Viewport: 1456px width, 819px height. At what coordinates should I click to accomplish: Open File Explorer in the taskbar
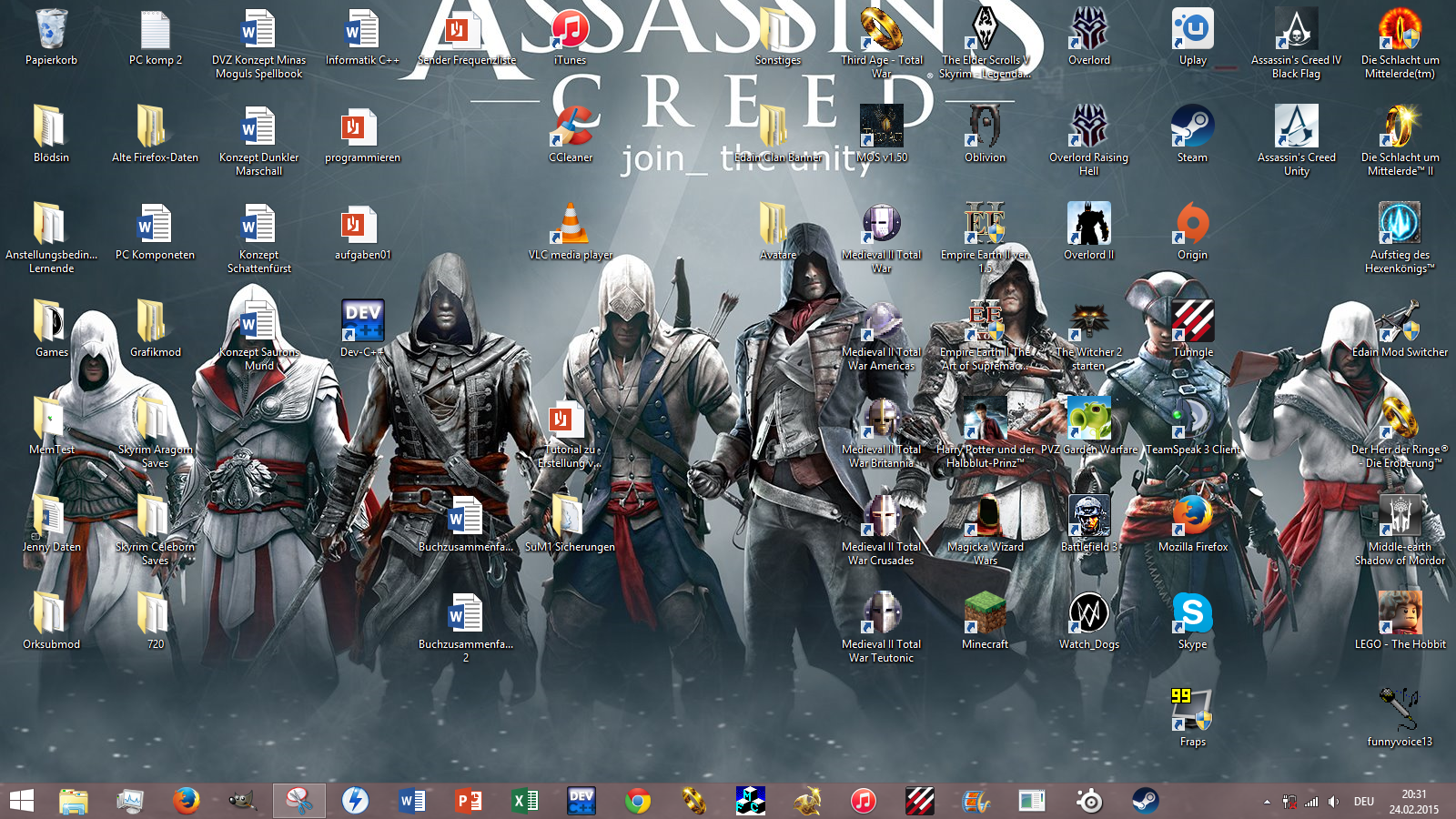tap(74, 801)
